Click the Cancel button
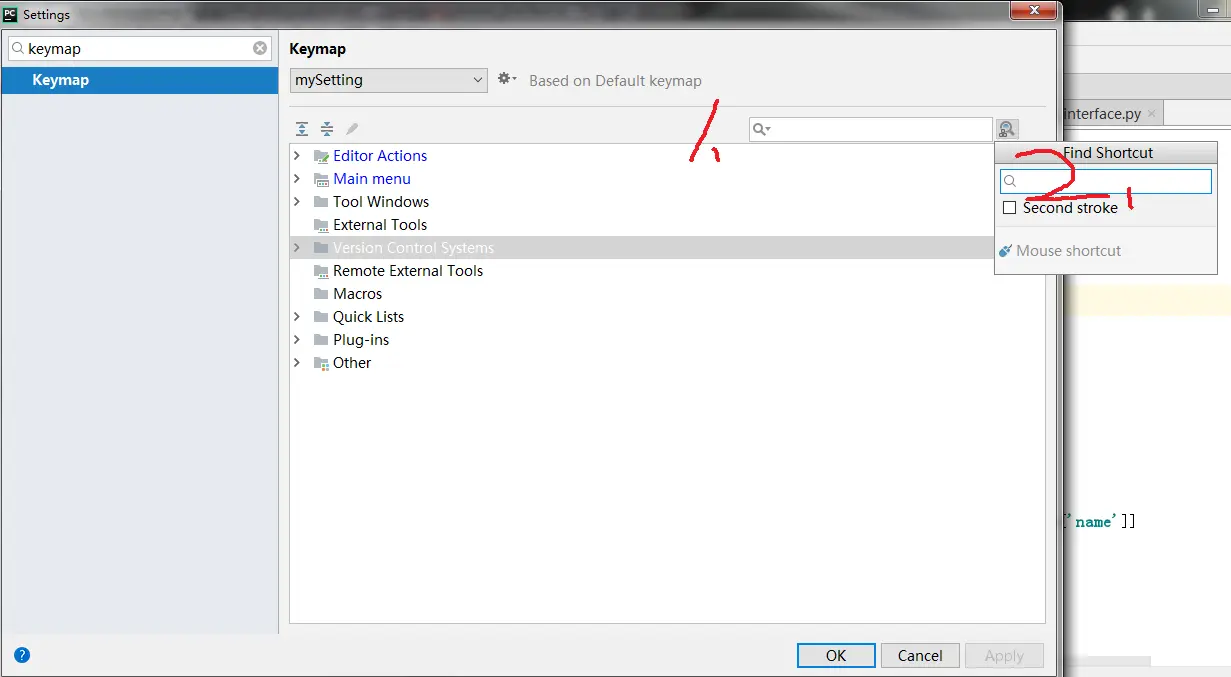Image resolution: width=1231 pixels, height=677 pixels. click(920, 656)
